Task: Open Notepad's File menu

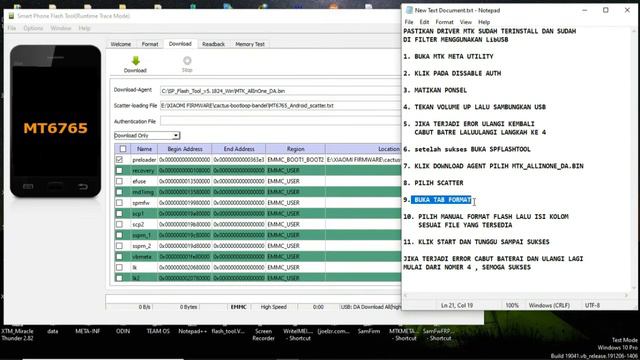Action: tap(409, 22)
